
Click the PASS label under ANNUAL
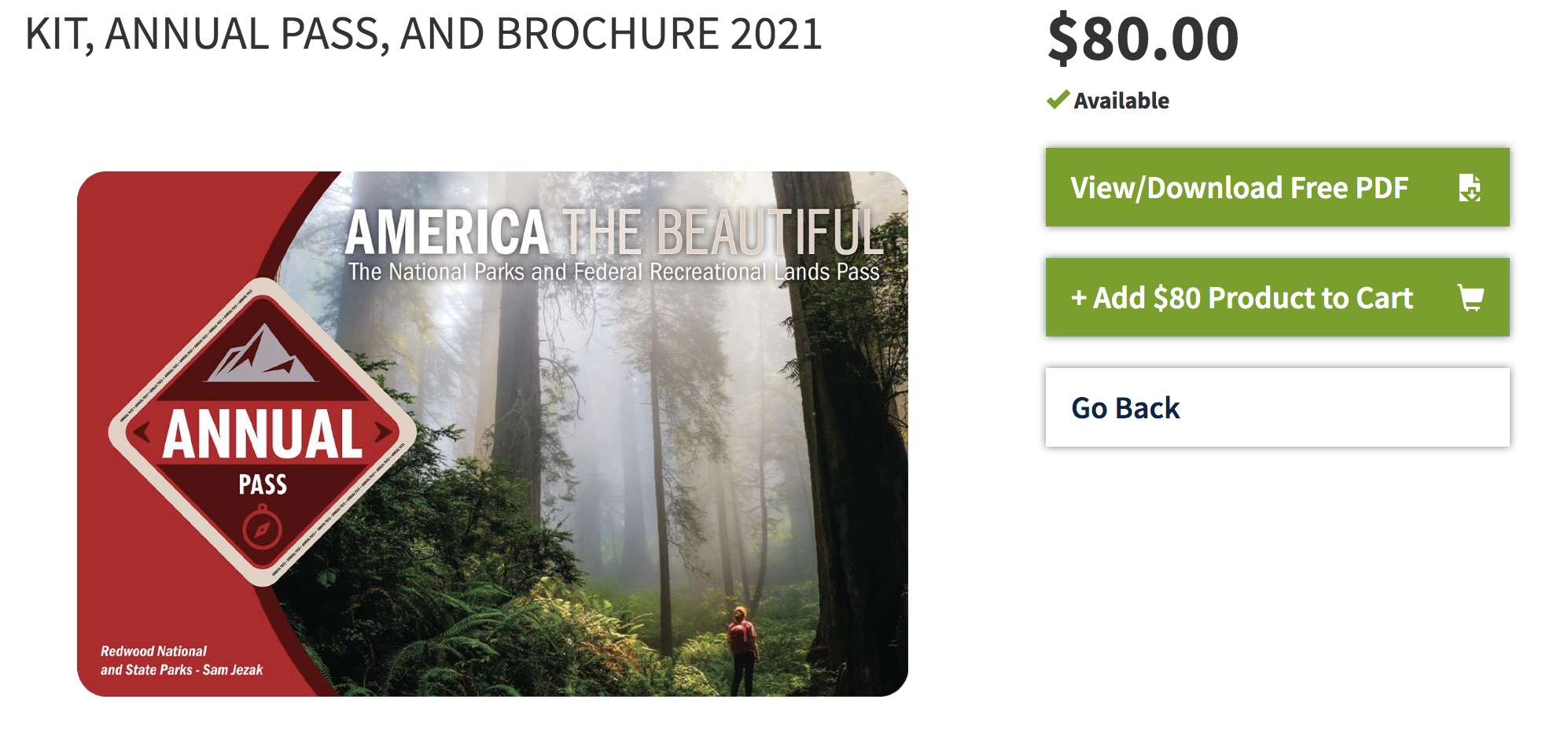click(263, 484)
